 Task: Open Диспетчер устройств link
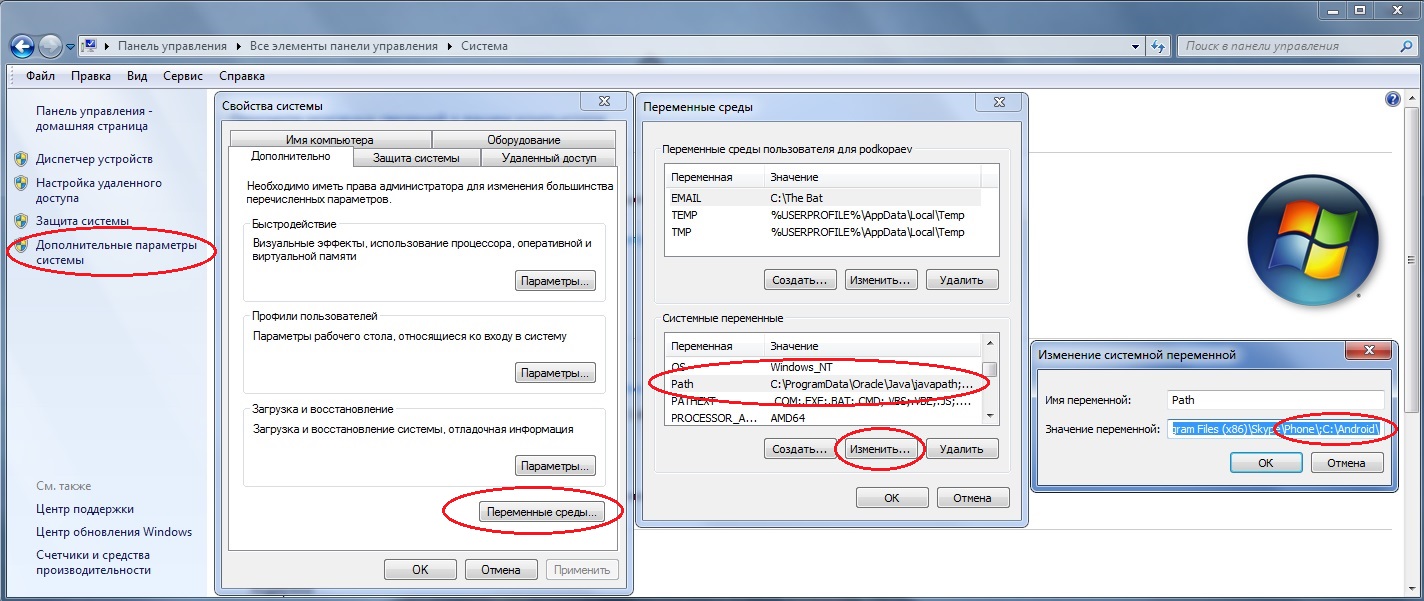click(x=94, y=159)
